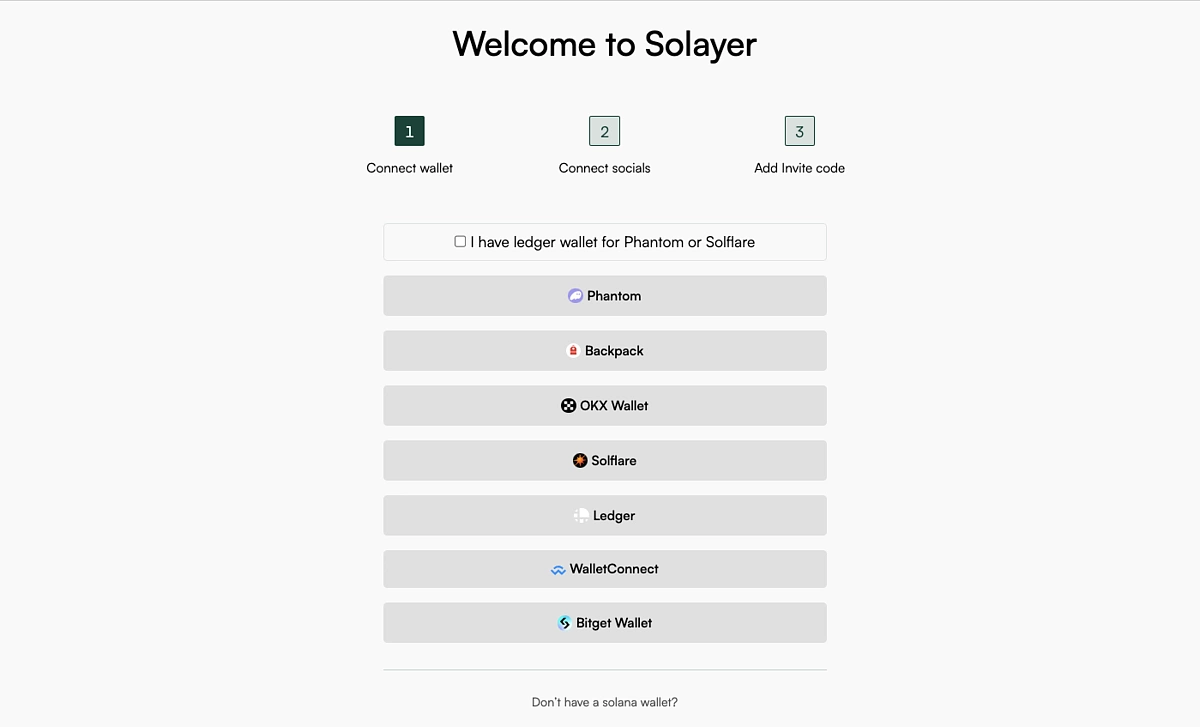Click 'Don't have a solana wallet?'

(604, 702)
